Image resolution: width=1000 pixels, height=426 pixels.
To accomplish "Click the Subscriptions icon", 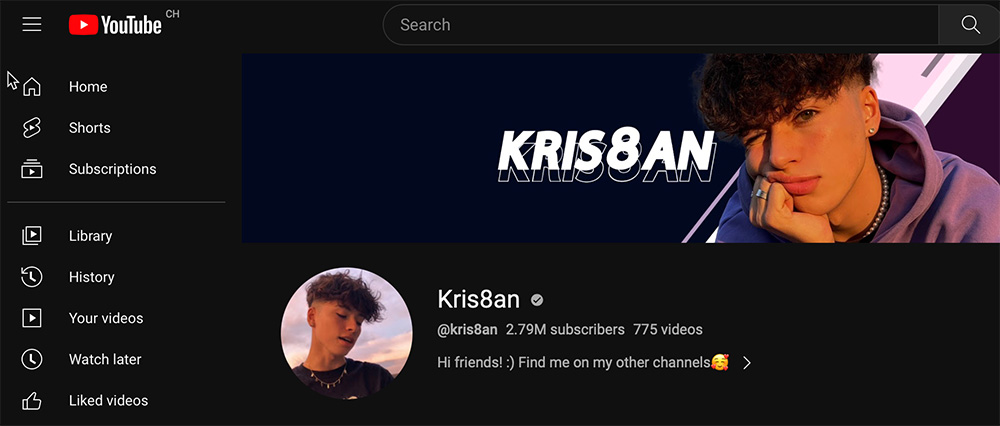I will coord(32,169).
